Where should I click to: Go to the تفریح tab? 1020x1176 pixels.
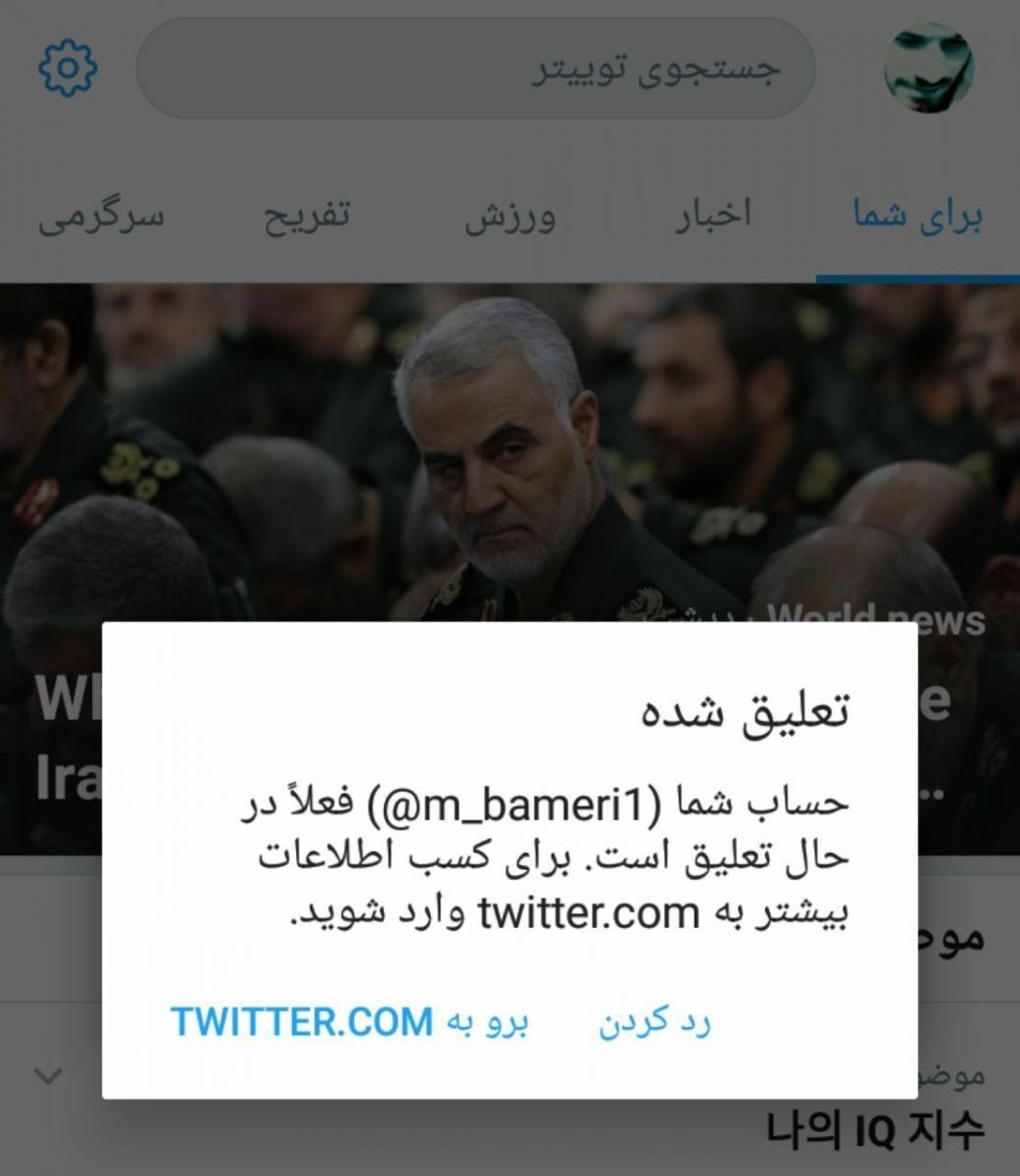coord(306,215)
